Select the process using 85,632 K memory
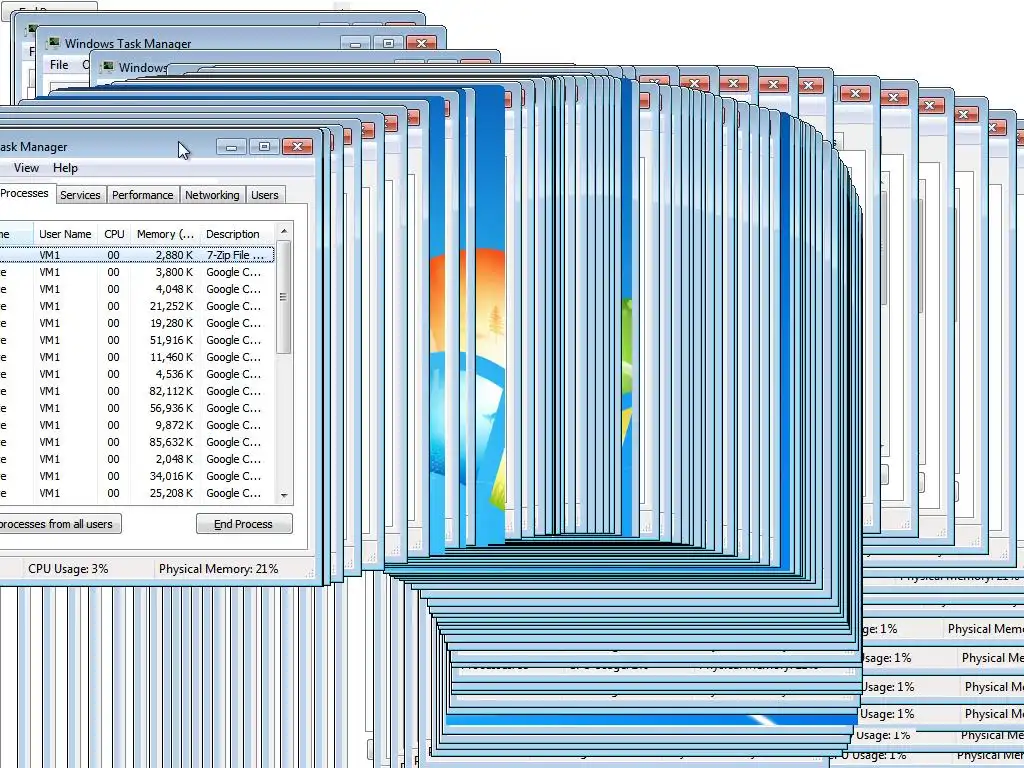Viewport: 1024px width, 768px height. pos(136,442)
